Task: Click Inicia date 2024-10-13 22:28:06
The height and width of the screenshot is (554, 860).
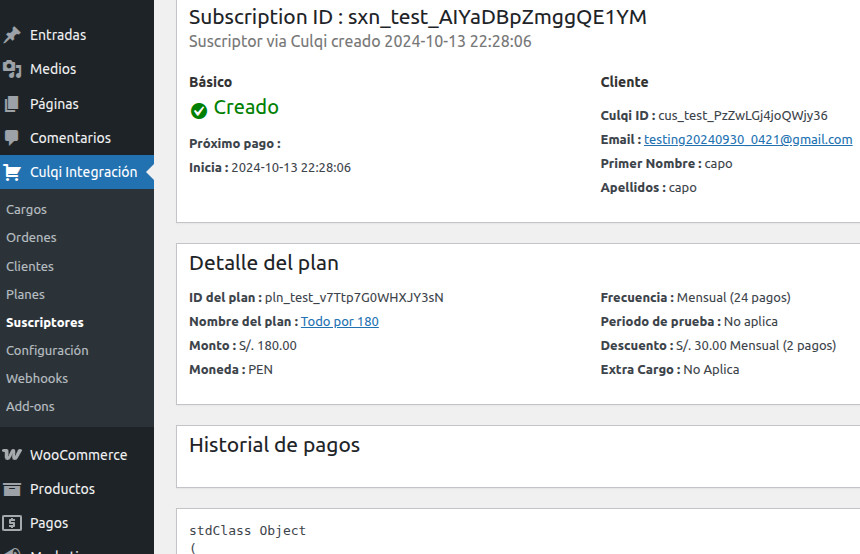Action: pyautogui.click(x=291, y=168)
